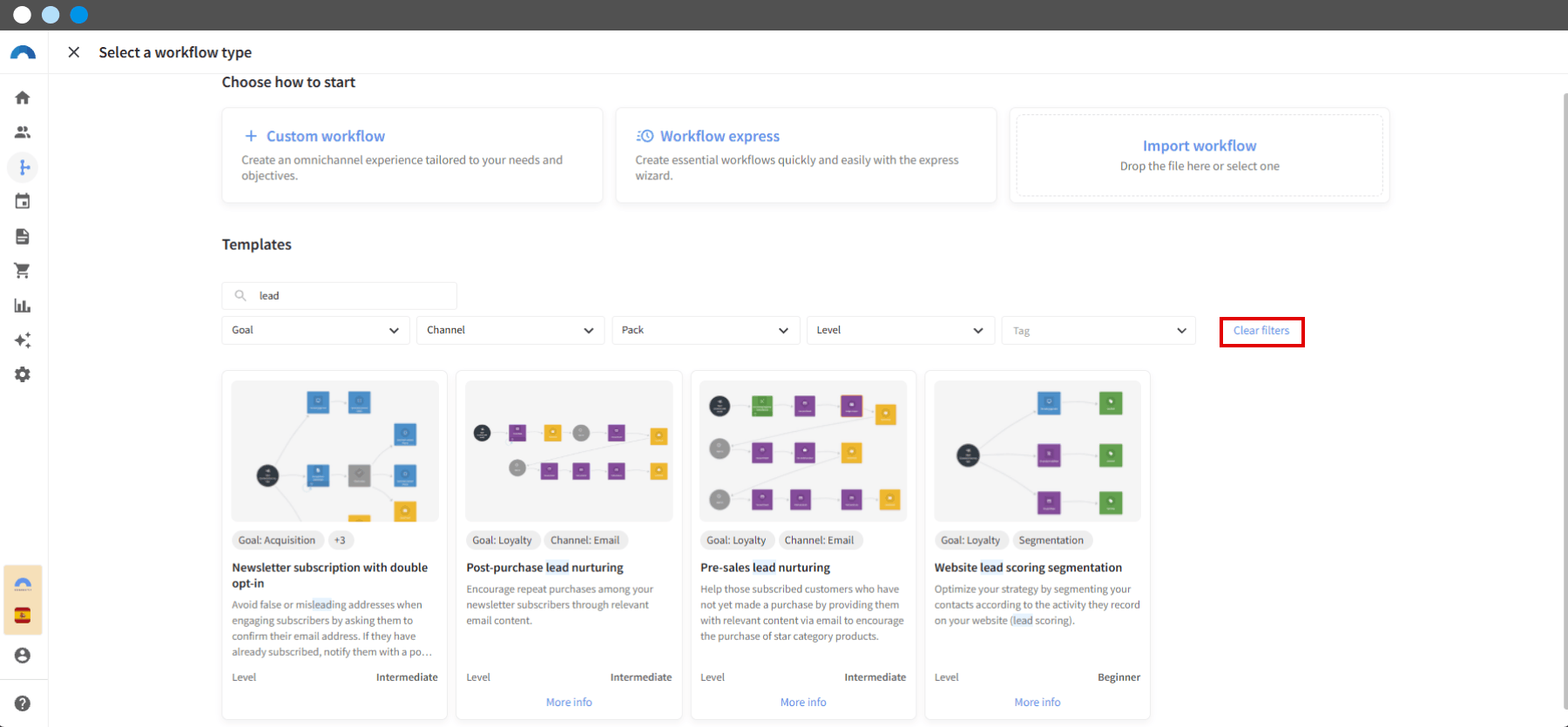The image size is (1568, 727).
Task: Close the workflow type selector
Action: (x=74, y=52)
